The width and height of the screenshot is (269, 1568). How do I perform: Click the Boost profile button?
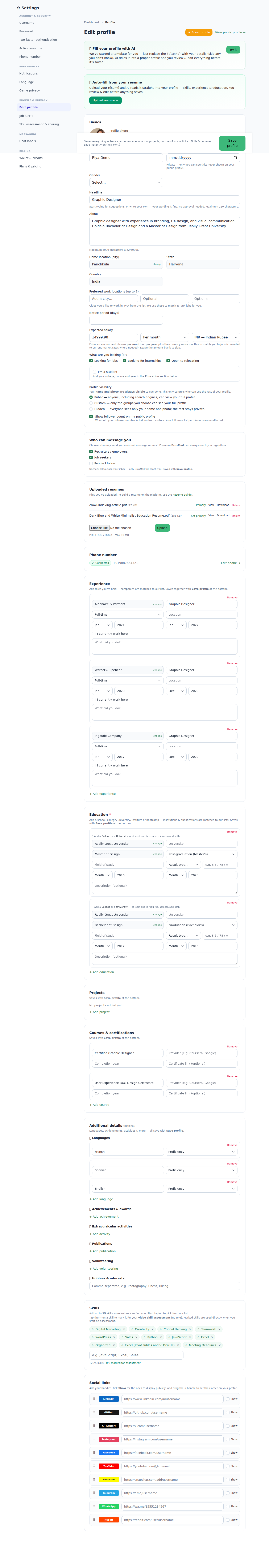[199, 32]
